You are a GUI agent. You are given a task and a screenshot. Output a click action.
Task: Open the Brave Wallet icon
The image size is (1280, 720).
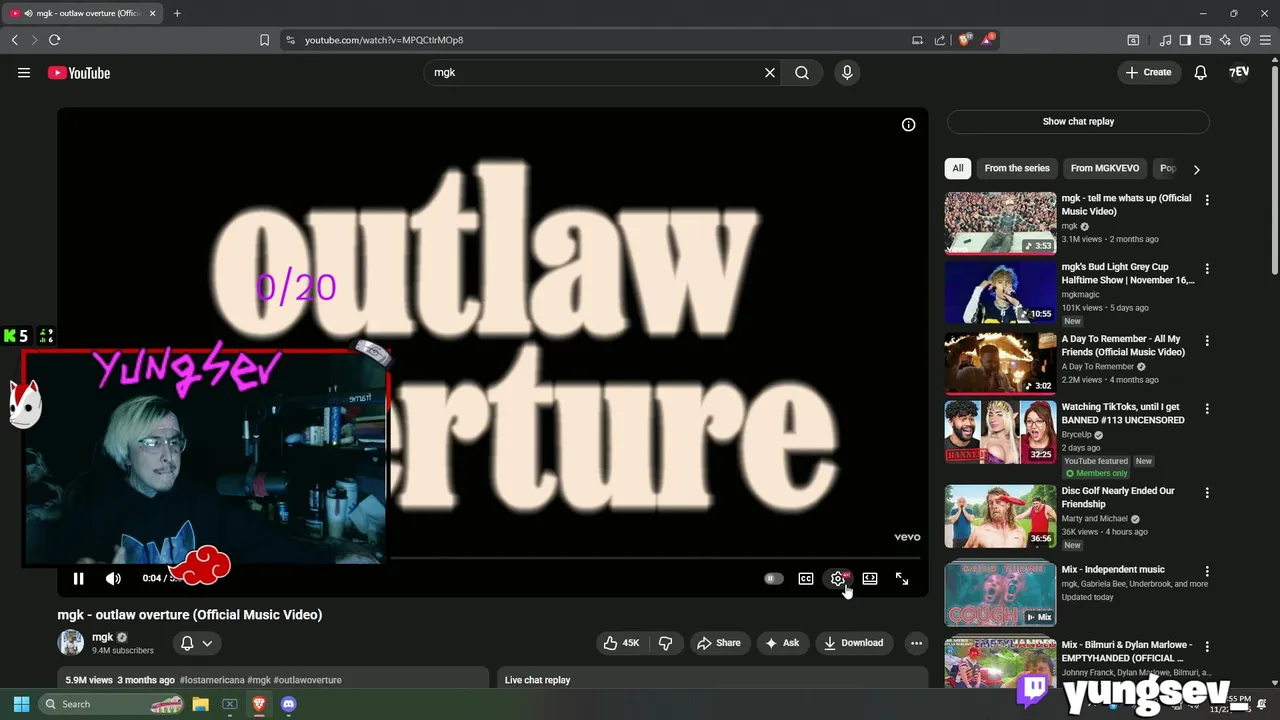click(1205, 40)
